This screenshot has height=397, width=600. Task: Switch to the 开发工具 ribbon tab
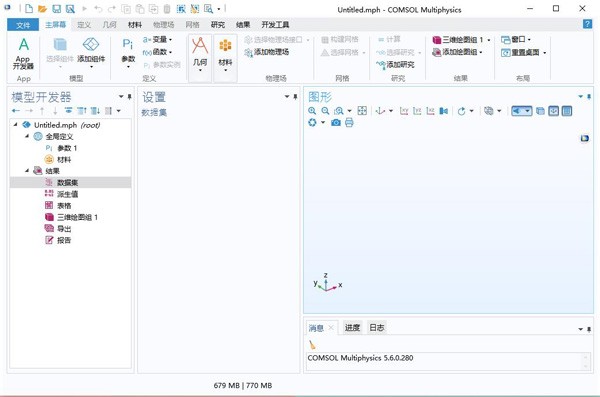click(x=276, y=25)
